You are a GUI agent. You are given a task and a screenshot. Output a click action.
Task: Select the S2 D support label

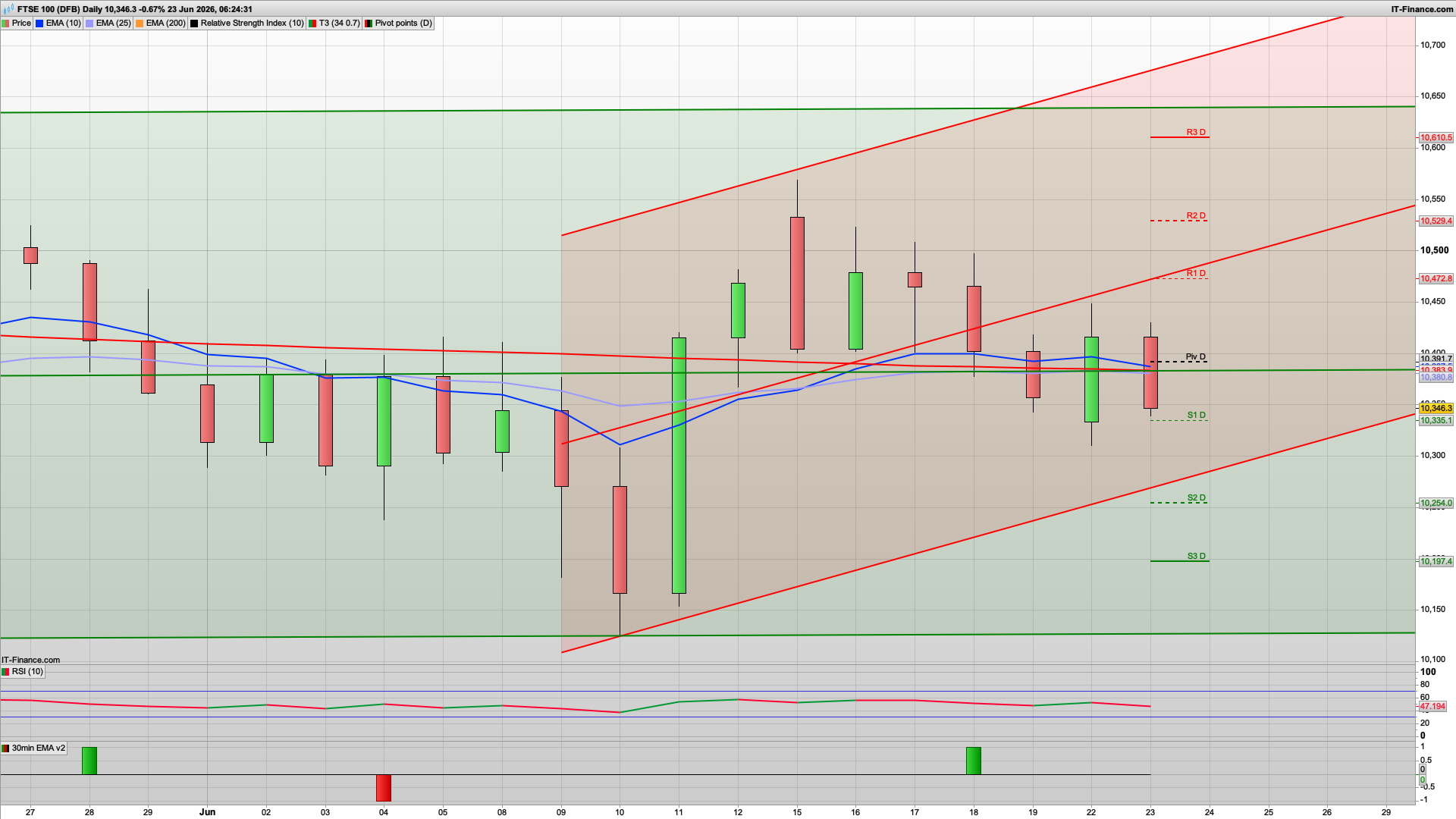coord(1196,498)
